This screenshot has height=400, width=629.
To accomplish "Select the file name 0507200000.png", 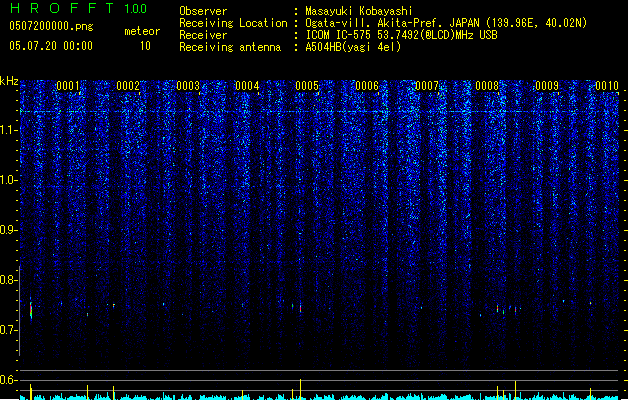I will point(51,26).
